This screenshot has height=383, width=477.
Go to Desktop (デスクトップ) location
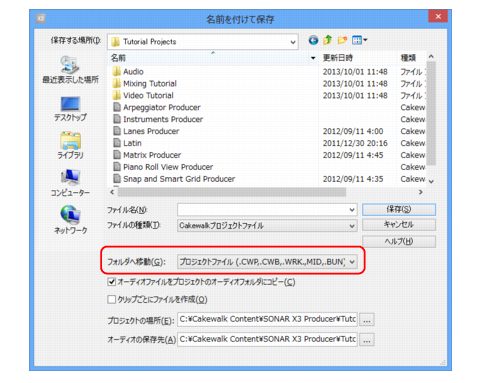click(x=70, y=108)
